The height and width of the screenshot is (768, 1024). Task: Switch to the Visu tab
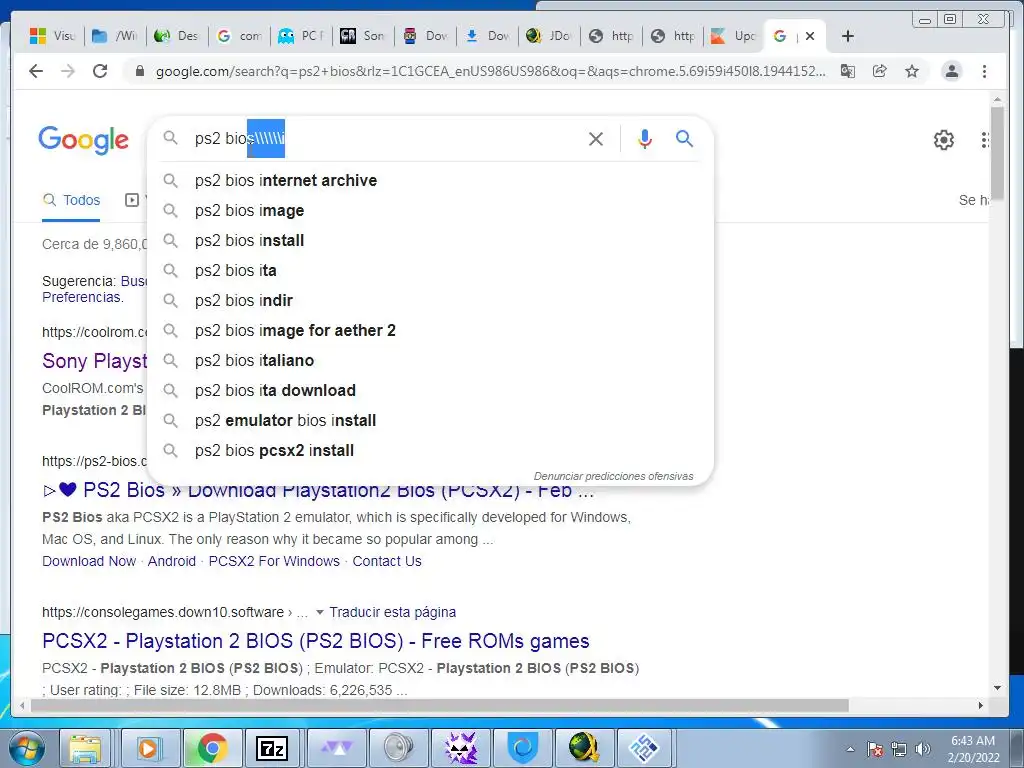(54, 36)
